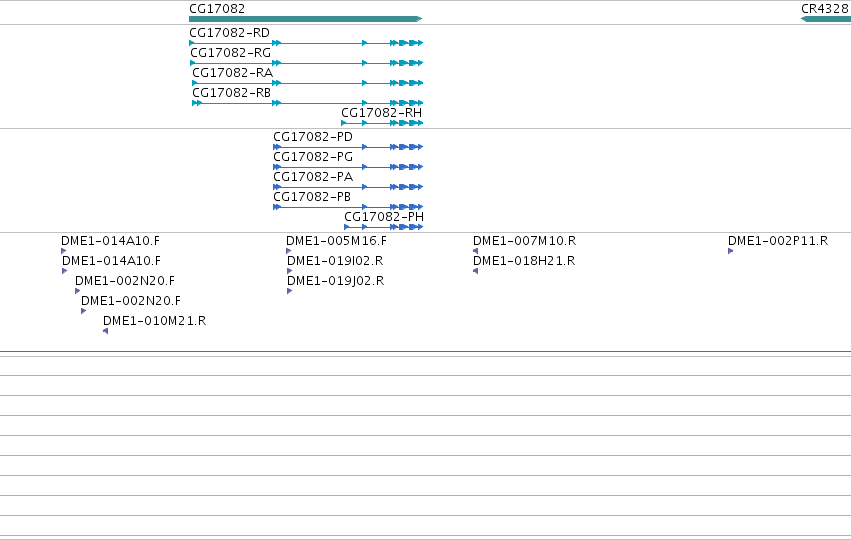Select protein CG17082-PA label

313,177
